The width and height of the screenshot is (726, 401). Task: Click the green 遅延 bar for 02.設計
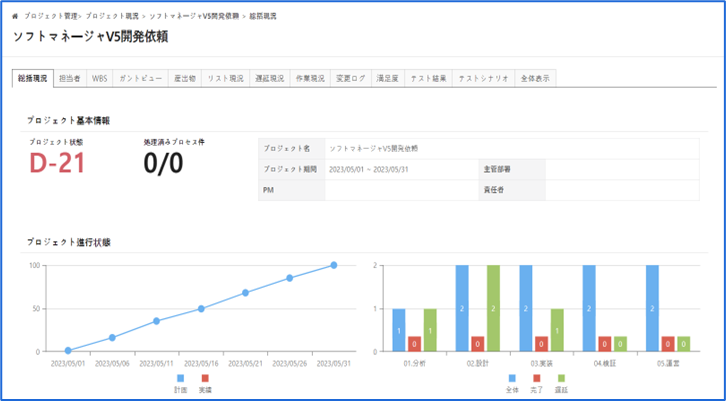(492, 308)
